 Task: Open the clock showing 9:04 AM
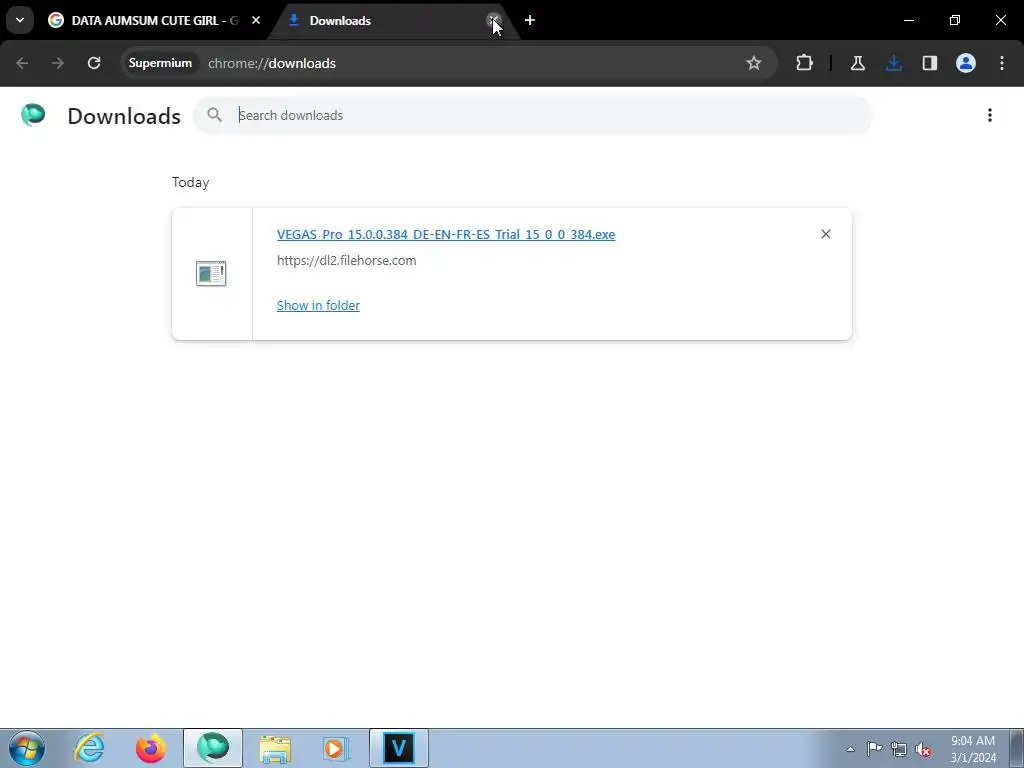point(973,748)
